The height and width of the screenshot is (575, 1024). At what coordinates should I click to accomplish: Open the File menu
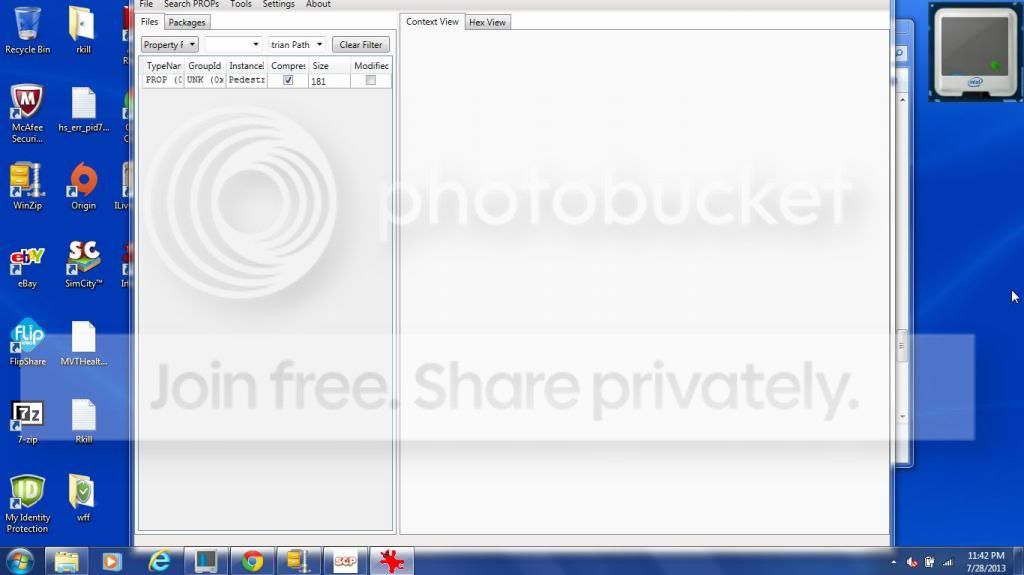pos(146,4)
